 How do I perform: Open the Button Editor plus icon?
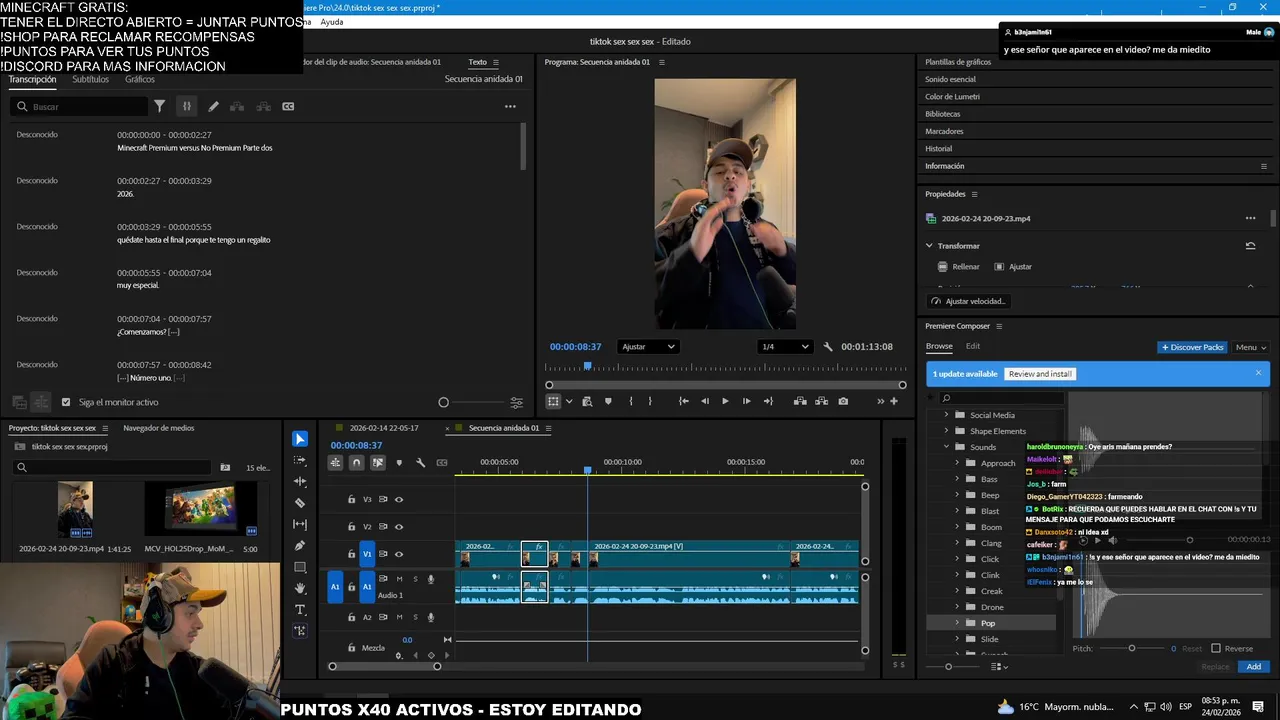894,401
